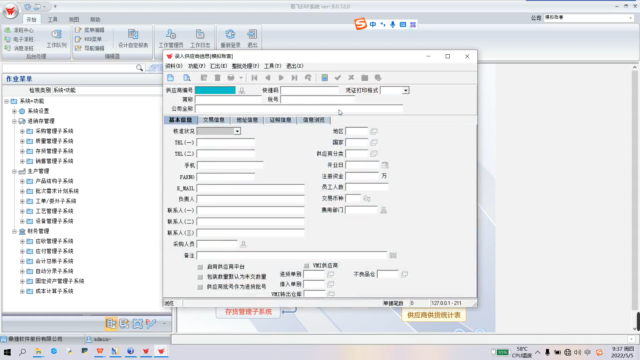Expand the 应收管理子系统 tree node
This screenshot has height=360, width=640.
pyautogui.click(x=22, y=241)
